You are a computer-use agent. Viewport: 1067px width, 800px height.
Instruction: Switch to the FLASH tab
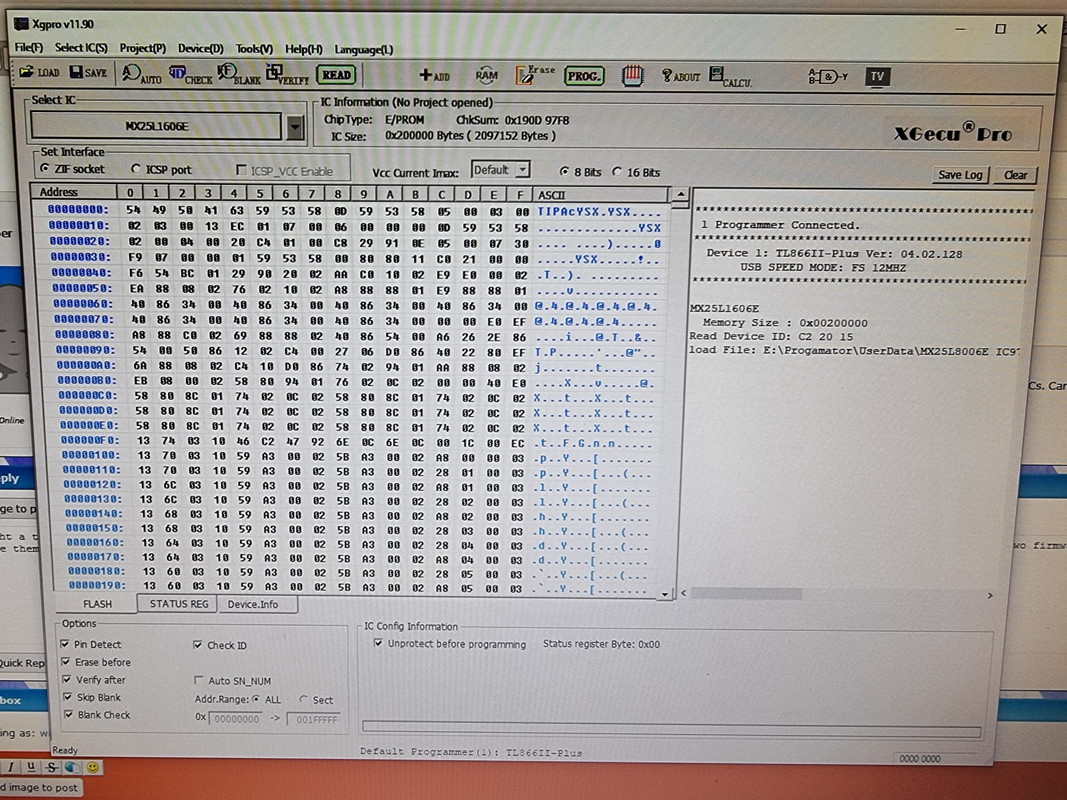click(97, 604)
